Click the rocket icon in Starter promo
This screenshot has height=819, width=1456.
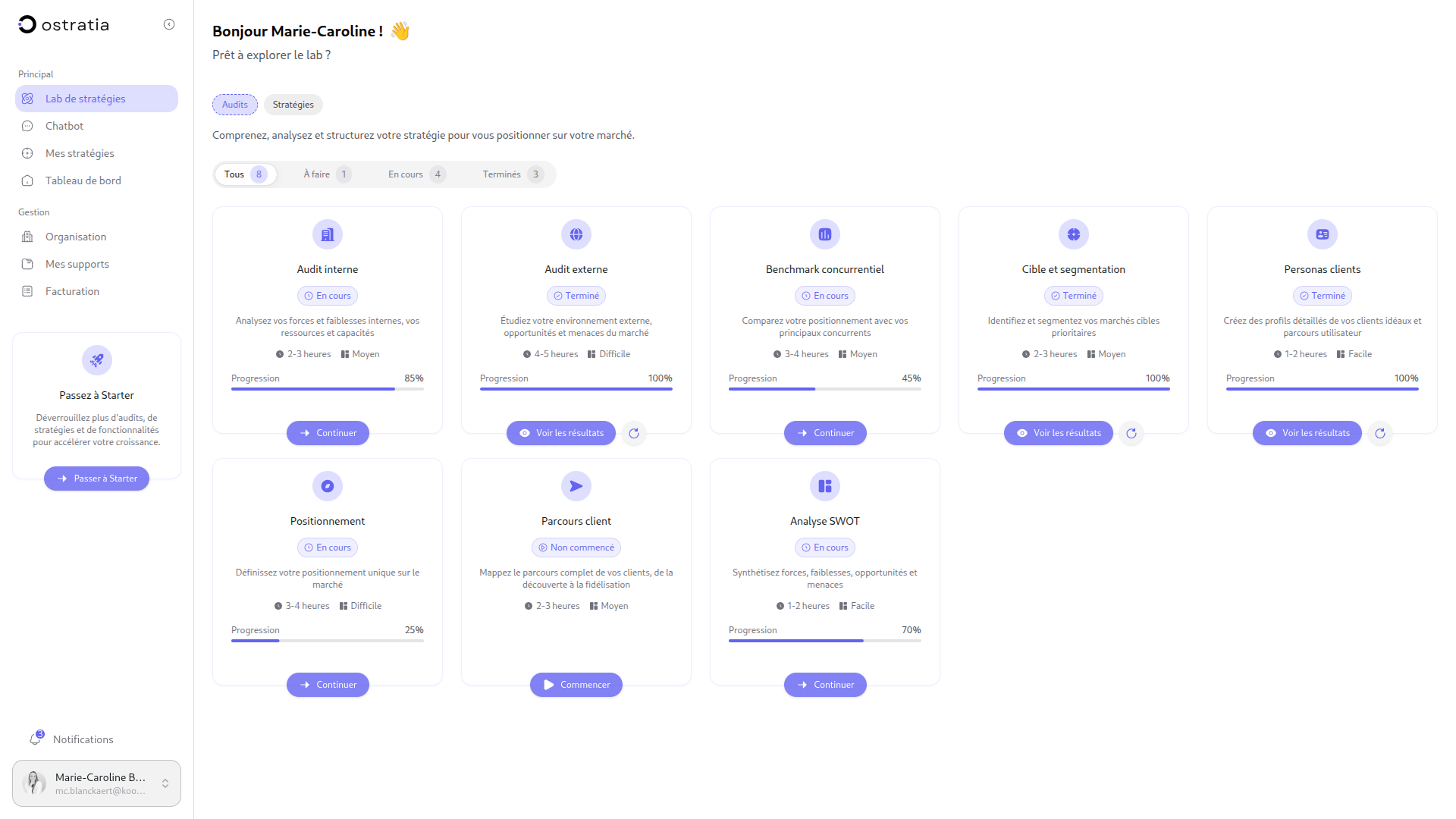[x=96, y=360]
